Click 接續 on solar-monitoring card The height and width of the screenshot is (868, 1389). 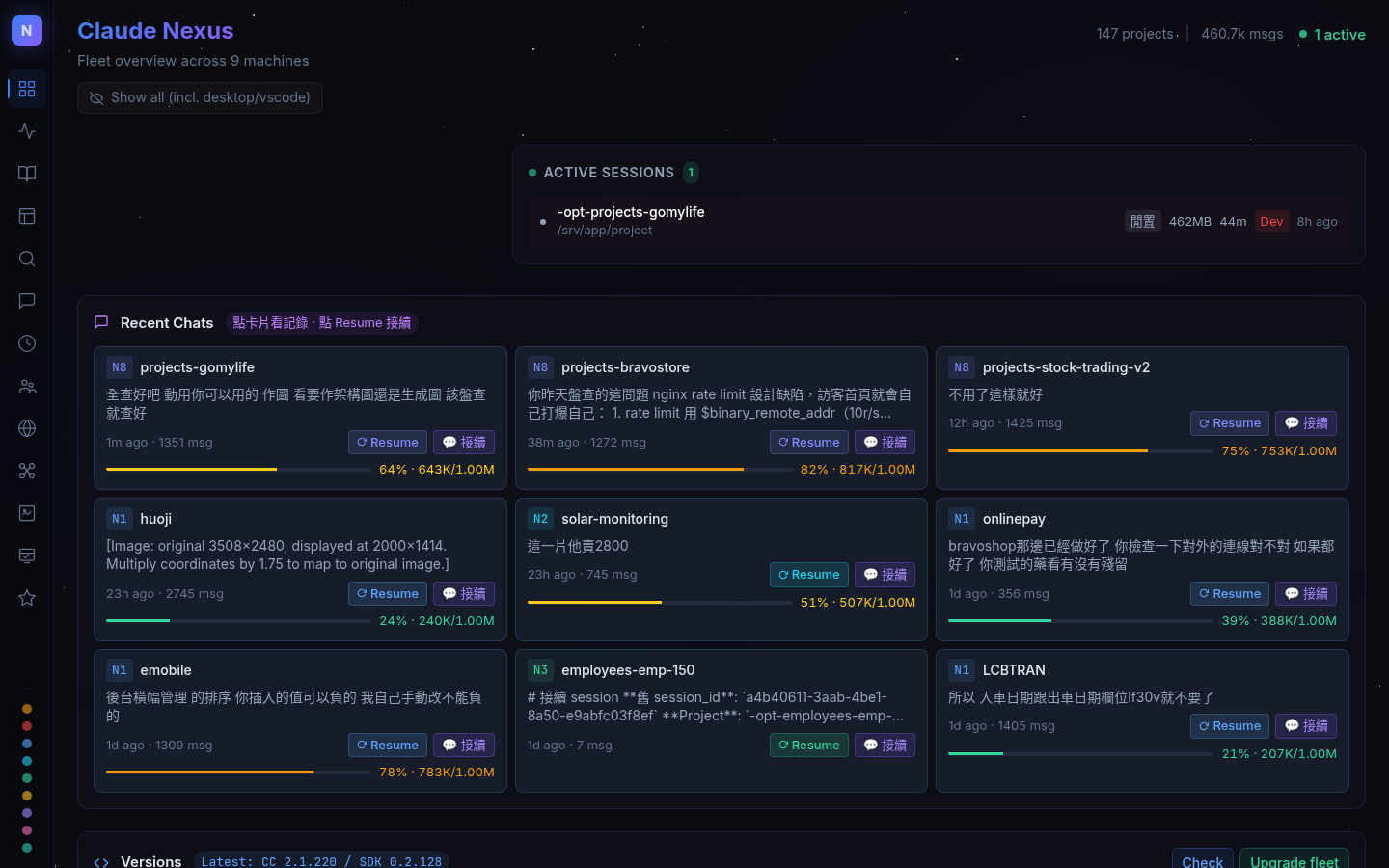(885, 575)
